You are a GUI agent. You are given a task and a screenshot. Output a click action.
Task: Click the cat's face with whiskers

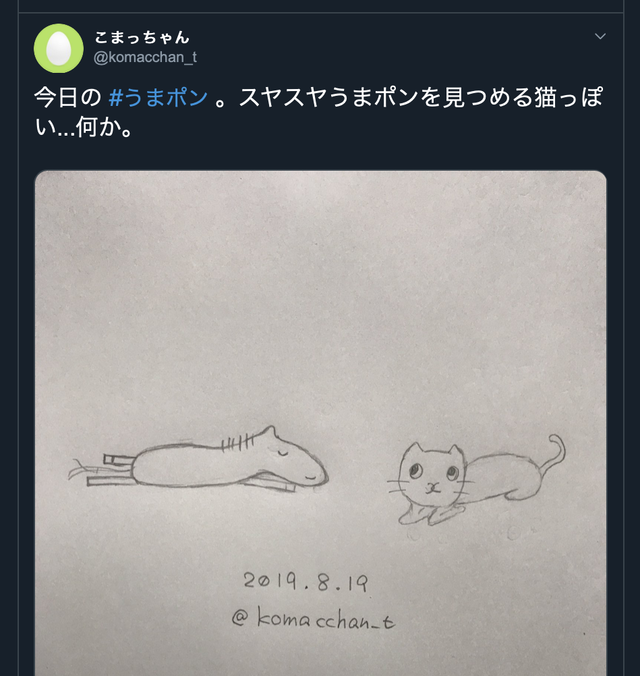click(x=431, y=476)
